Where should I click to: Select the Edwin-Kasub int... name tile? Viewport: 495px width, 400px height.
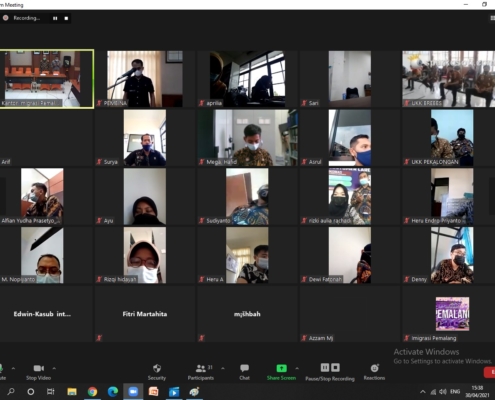(46, 314)
